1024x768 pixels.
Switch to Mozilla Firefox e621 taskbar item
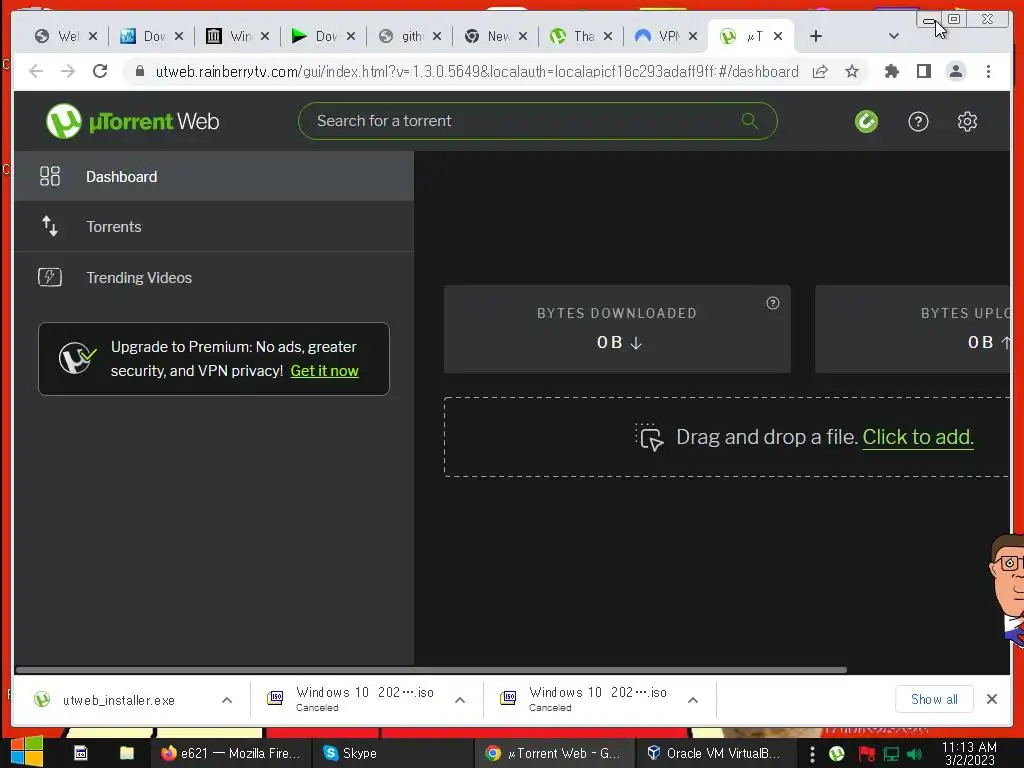230,753
